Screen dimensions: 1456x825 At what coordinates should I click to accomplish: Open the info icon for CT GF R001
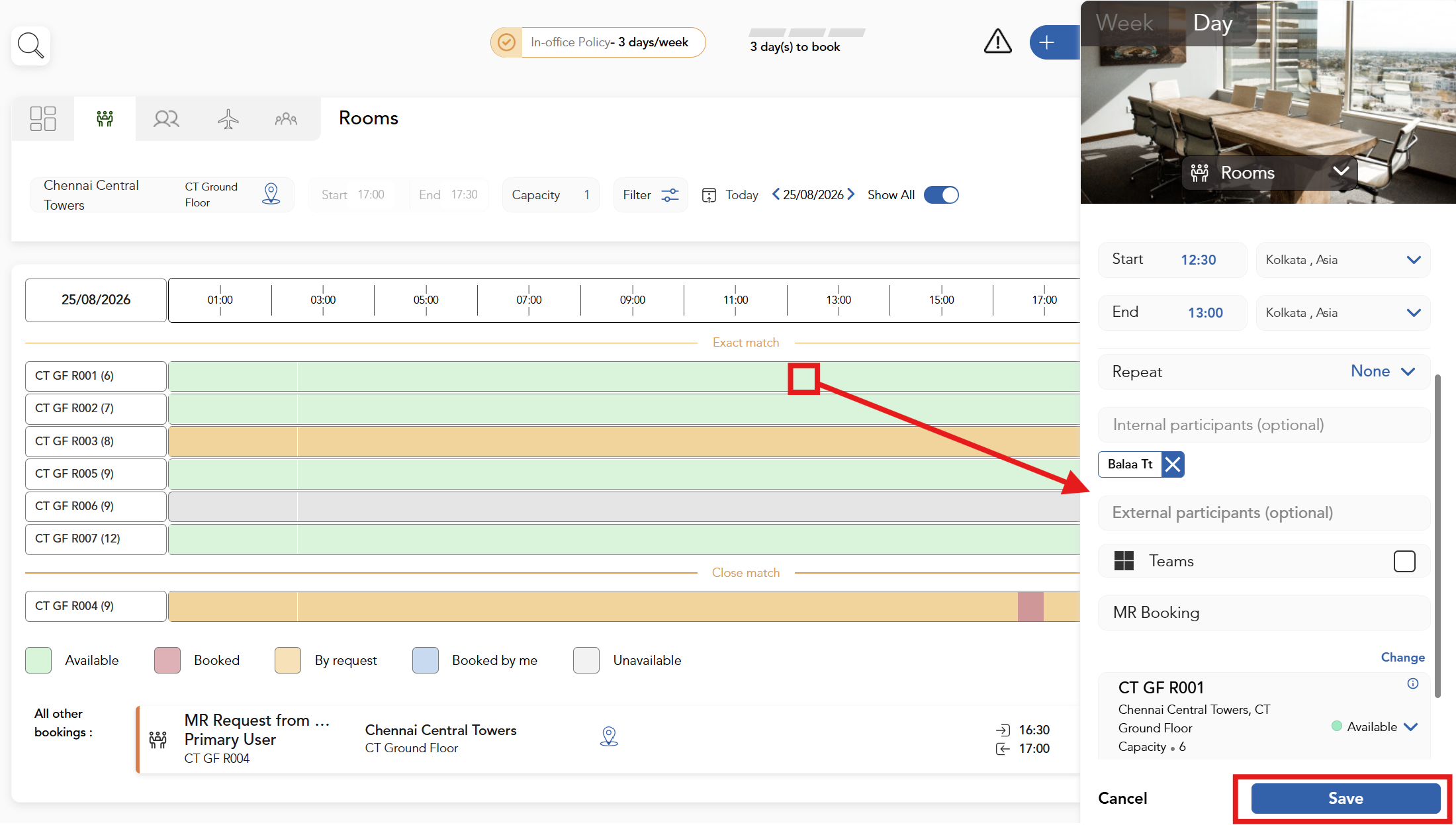1413,684
